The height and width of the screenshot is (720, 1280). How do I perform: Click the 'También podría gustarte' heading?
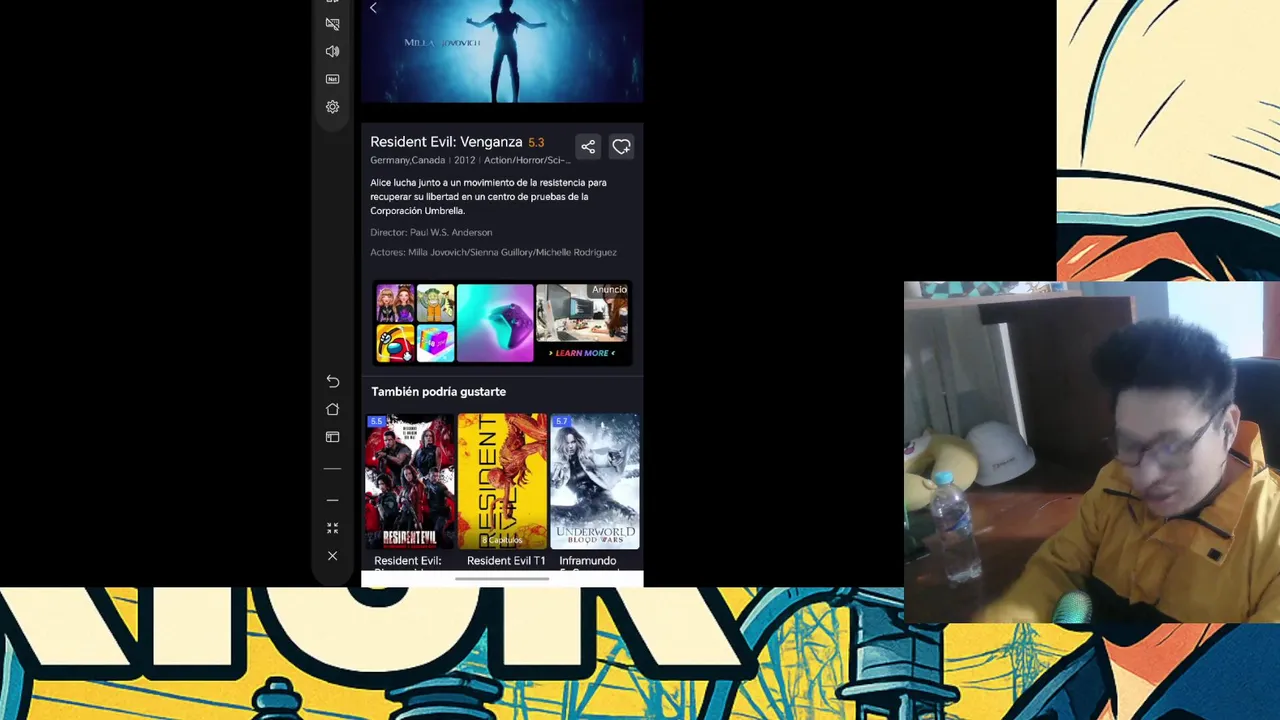click(x=438, y=392)
